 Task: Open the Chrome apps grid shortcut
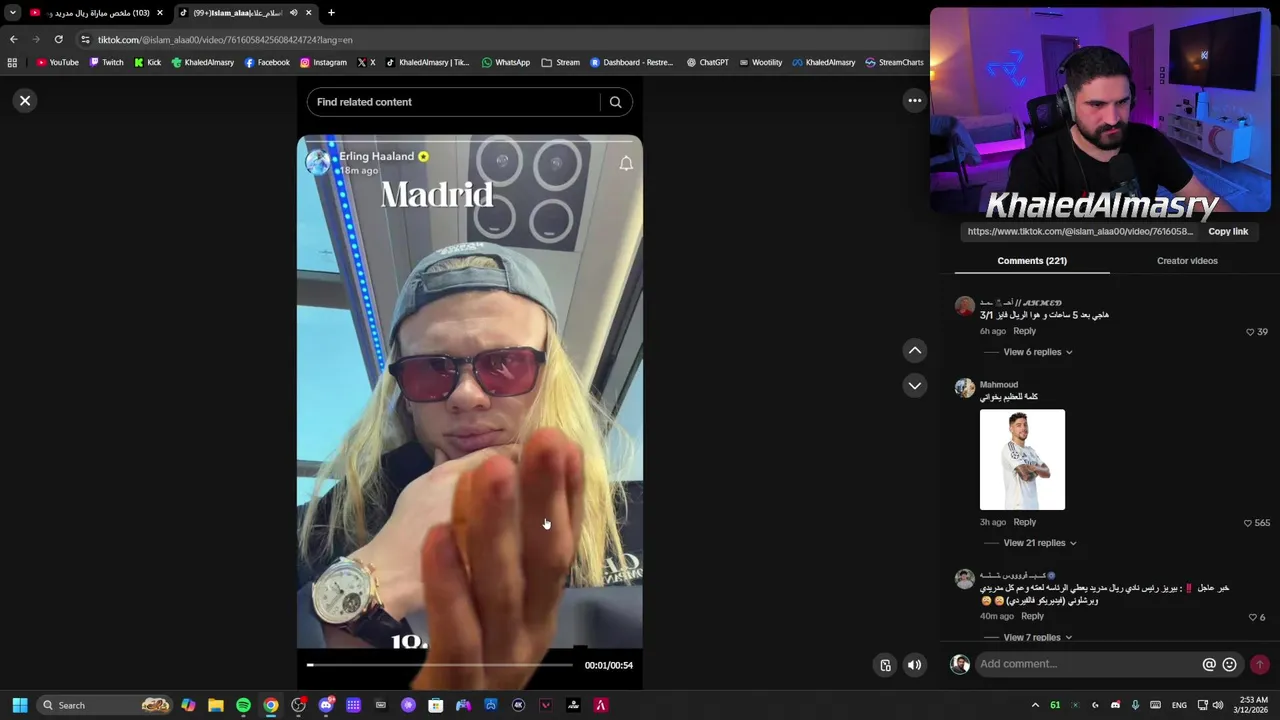12,63
